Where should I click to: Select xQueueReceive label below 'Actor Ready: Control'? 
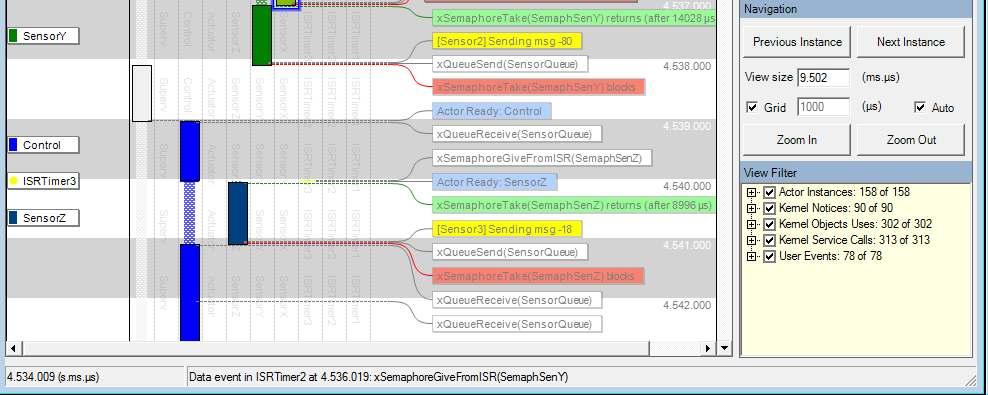517,134
